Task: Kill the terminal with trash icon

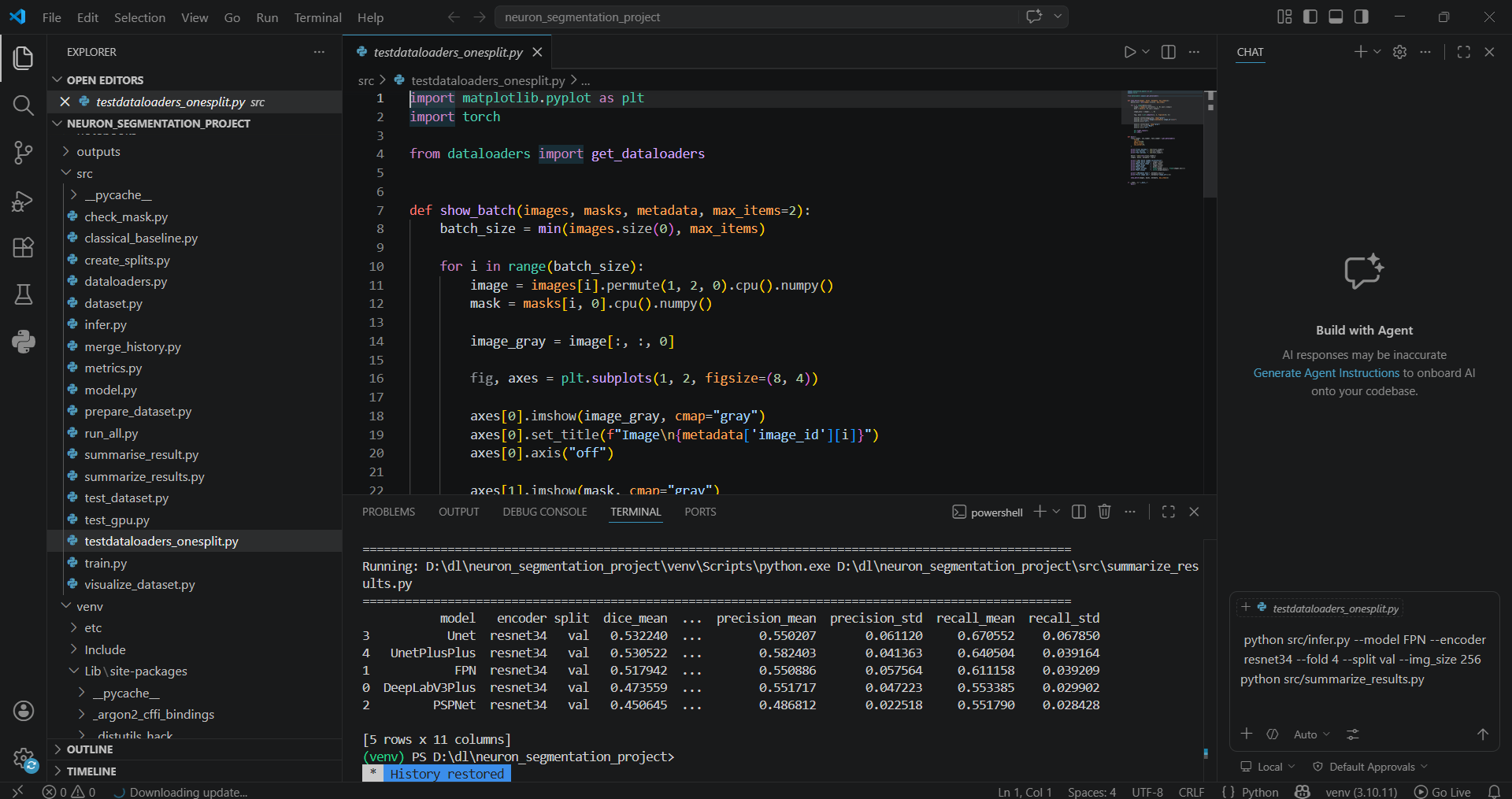Action: [x=1104, y=512]
